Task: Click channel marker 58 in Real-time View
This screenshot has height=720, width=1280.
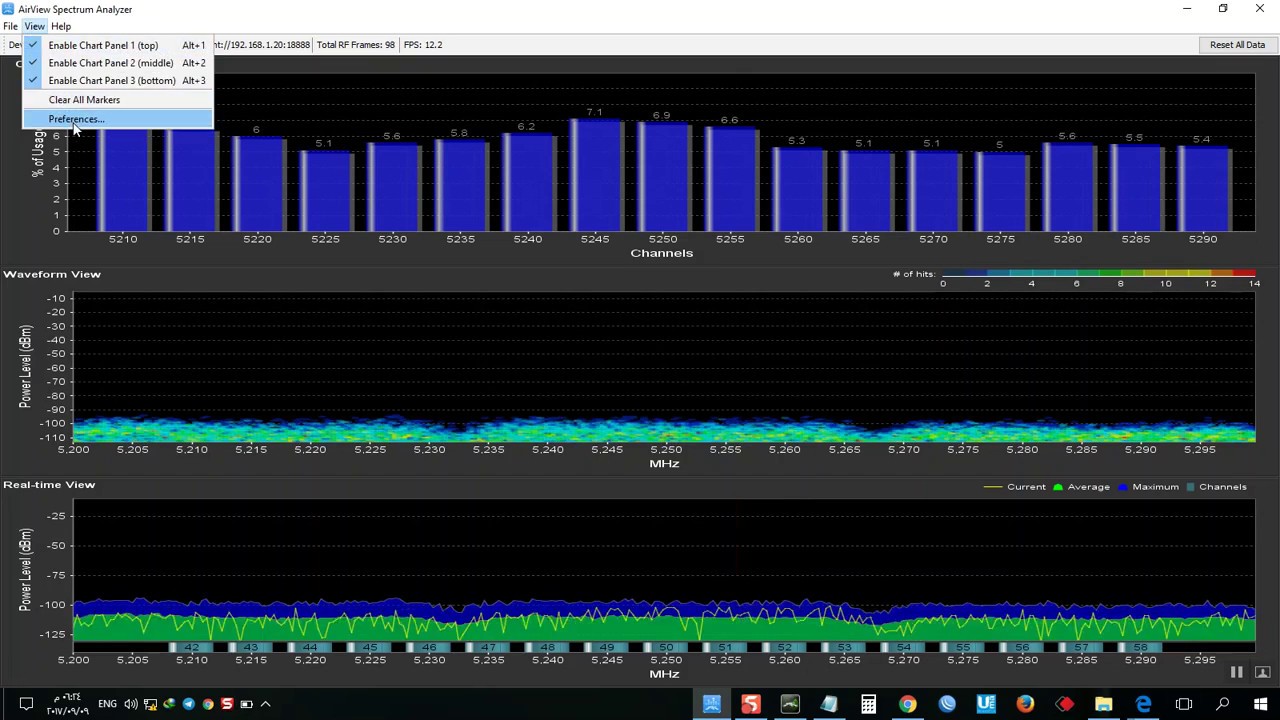Action: click(1140, 648)
